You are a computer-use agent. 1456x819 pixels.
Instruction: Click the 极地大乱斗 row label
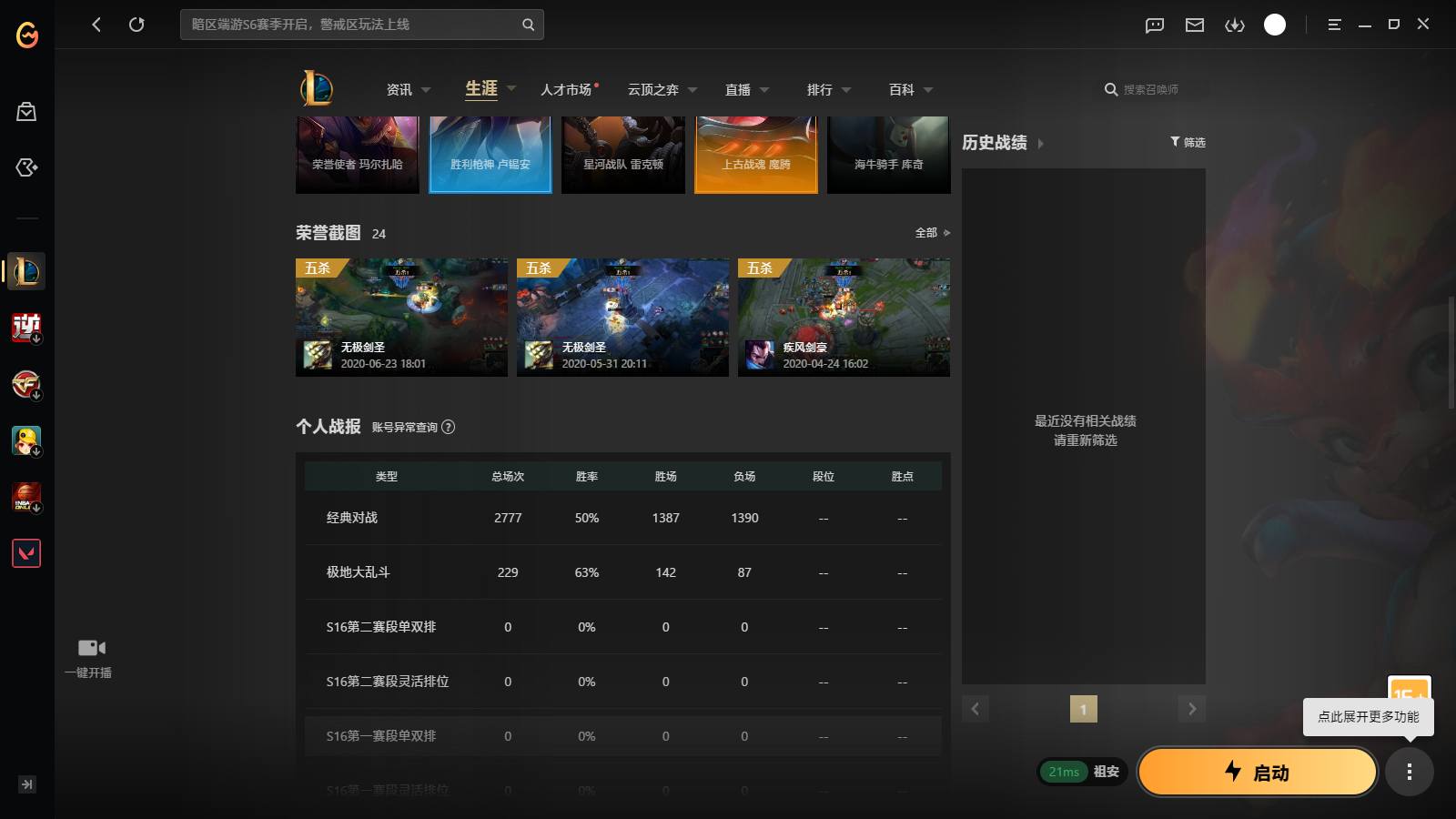358,572
